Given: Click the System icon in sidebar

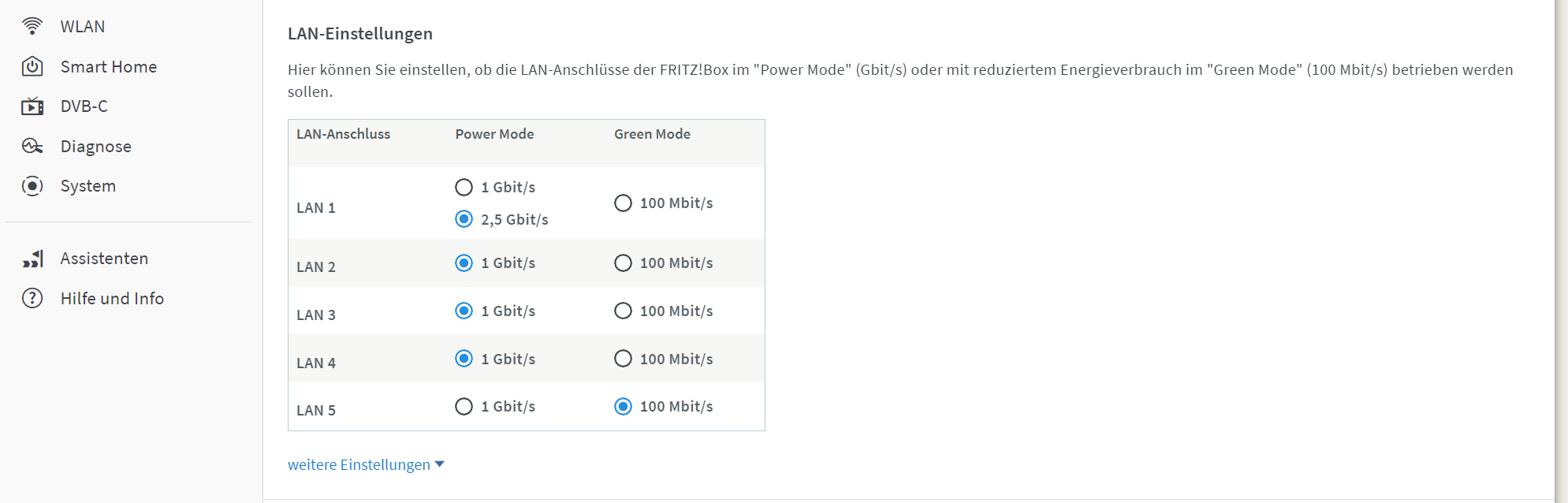Looking at the screenshot, I should [32, 186].
